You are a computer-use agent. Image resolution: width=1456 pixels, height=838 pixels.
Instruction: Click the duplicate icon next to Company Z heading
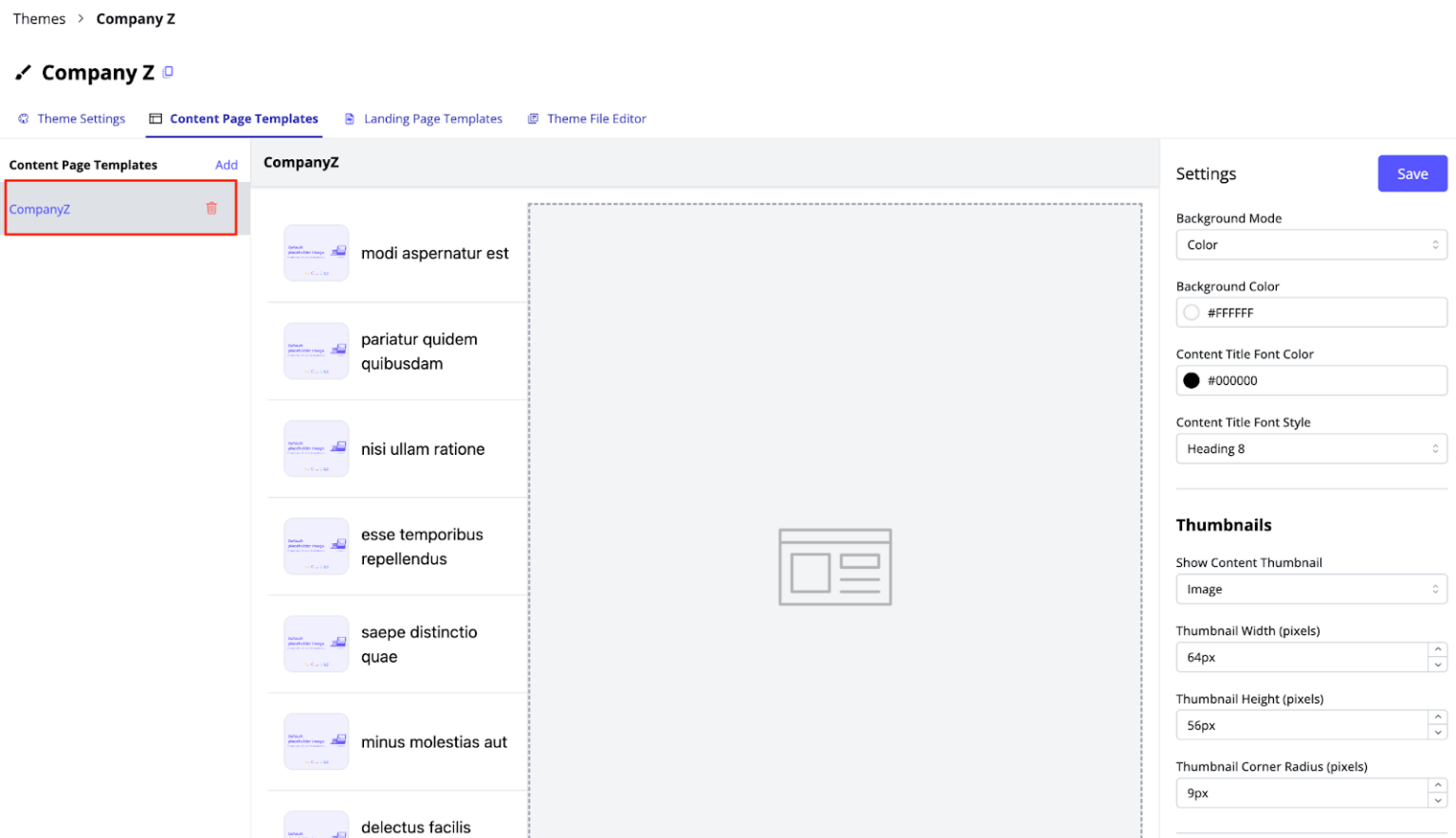pyautogui.click(x=169, y=72)
